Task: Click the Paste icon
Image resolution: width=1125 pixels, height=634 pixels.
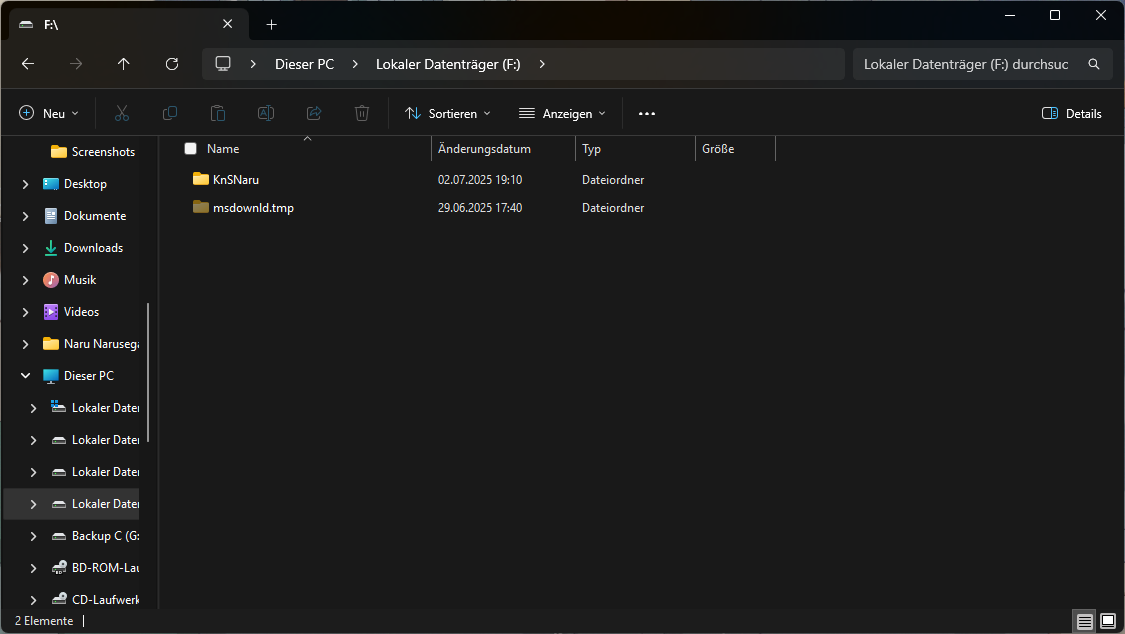Action: 217,113
